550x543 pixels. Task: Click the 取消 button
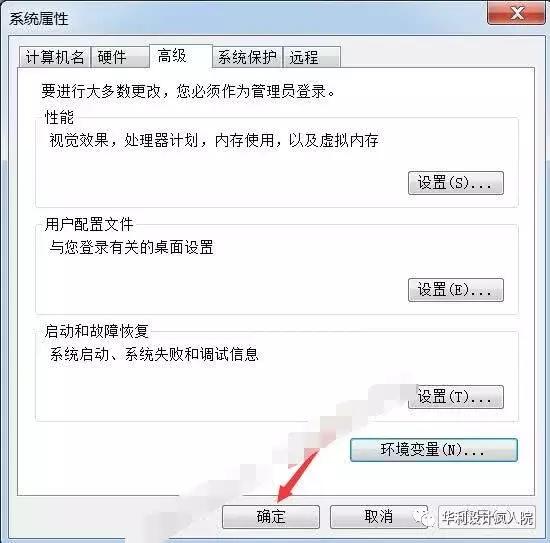coord(379,517)
